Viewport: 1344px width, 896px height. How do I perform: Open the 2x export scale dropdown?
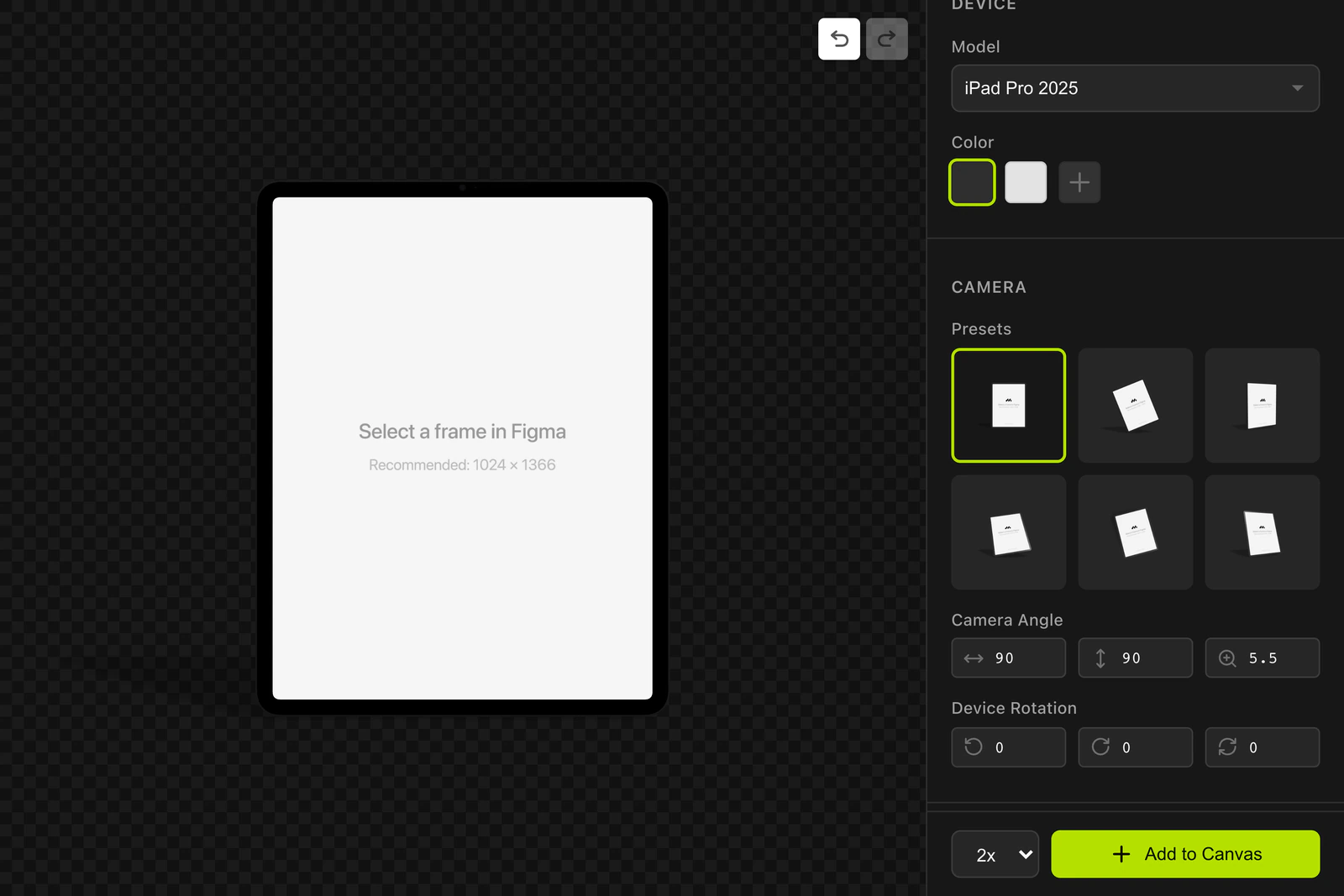[x=995, y=854]
